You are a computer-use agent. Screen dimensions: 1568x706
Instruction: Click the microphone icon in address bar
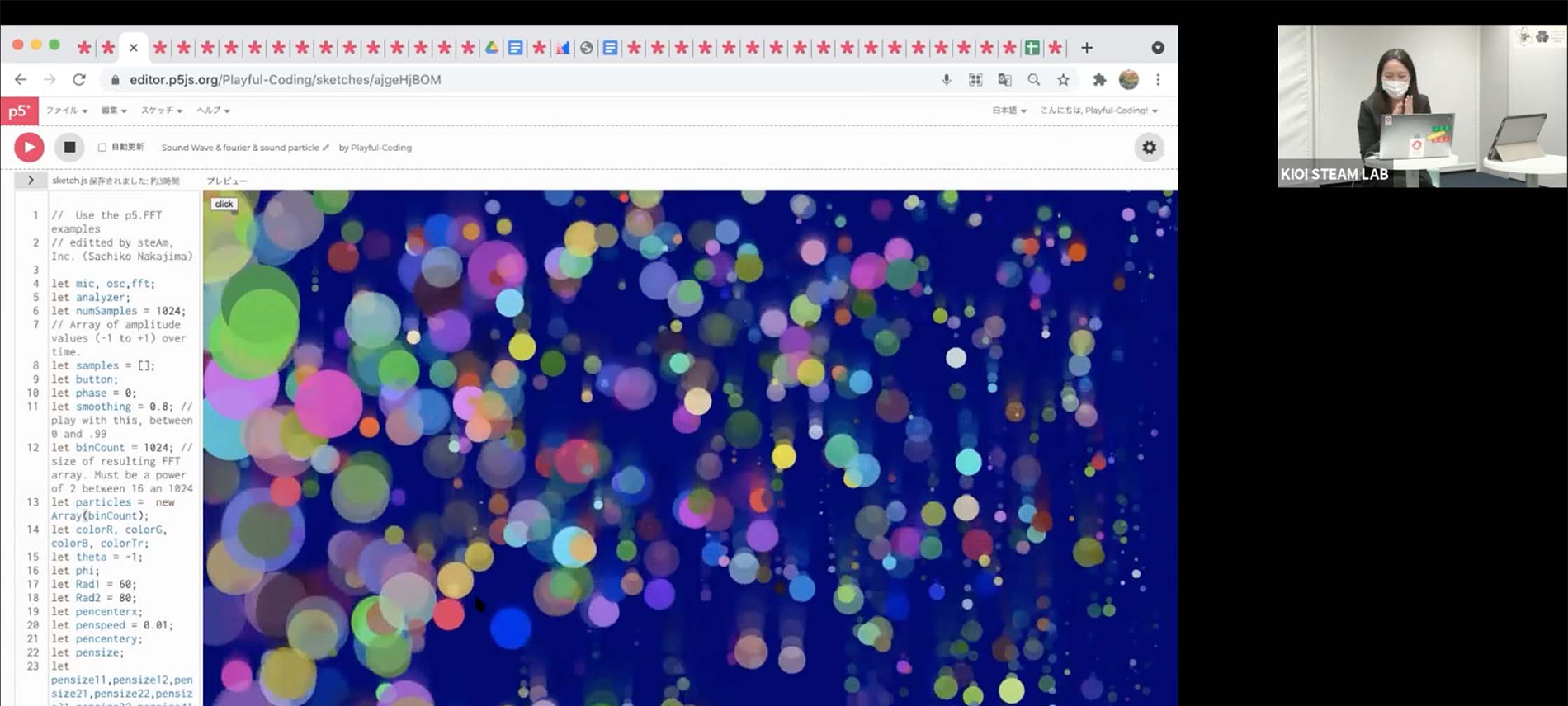[946, 80]
